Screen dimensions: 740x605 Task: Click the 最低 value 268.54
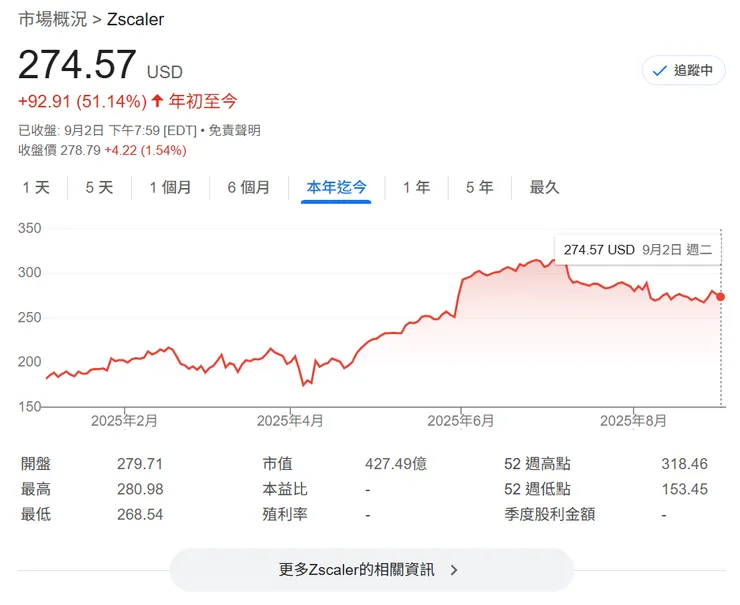coord(140,514)
